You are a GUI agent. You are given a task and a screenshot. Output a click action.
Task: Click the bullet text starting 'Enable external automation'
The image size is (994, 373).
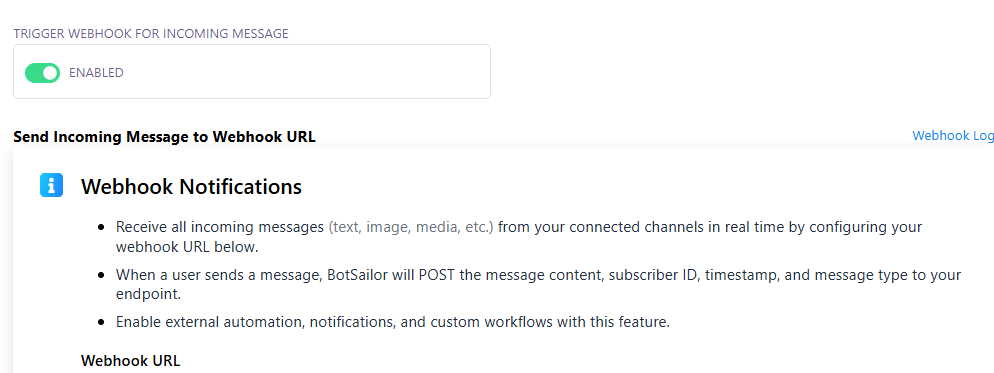[392, 322]
